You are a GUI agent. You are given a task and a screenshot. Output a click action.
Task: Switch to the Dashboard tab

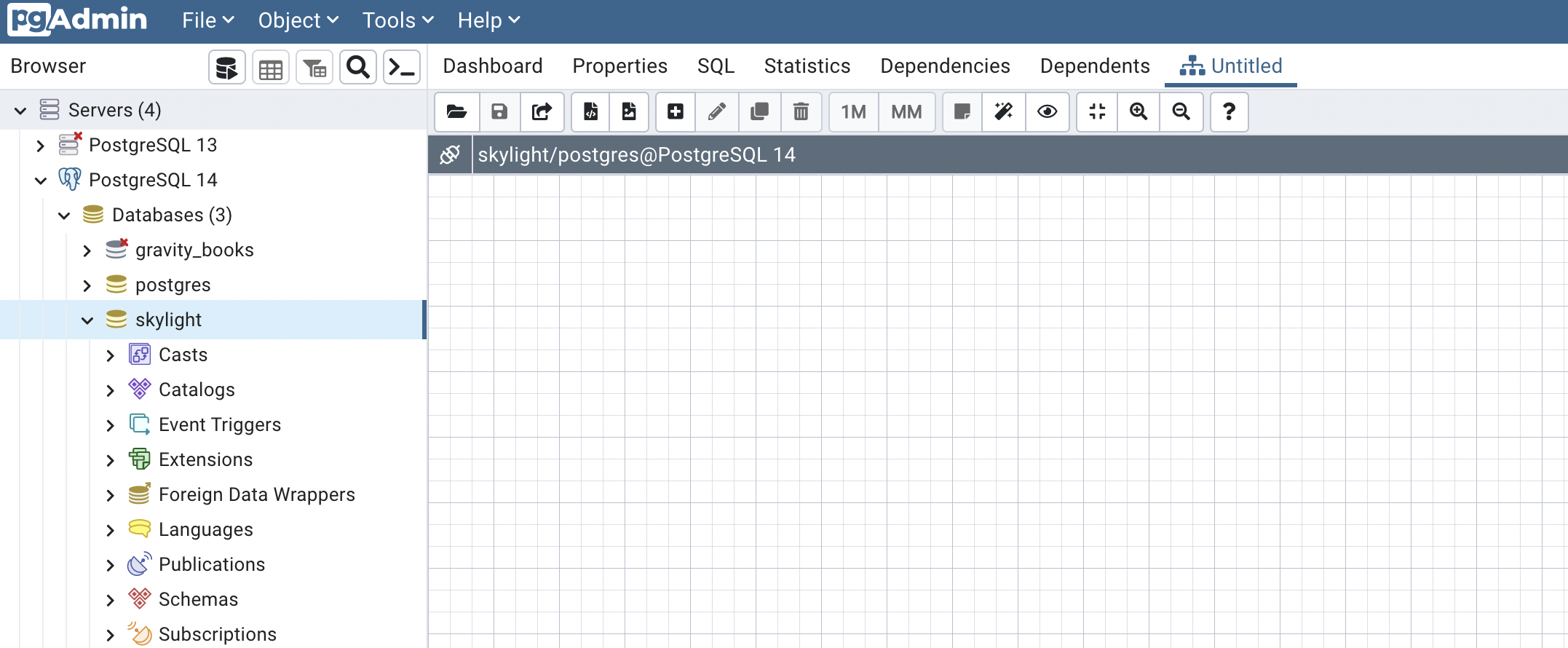coord(493,66)
